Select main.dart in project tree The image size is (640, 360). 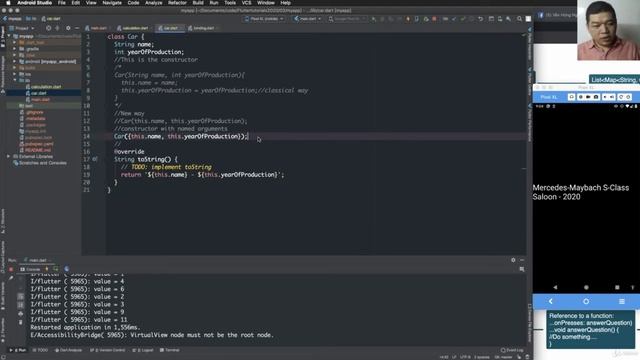tap(40, 99)
